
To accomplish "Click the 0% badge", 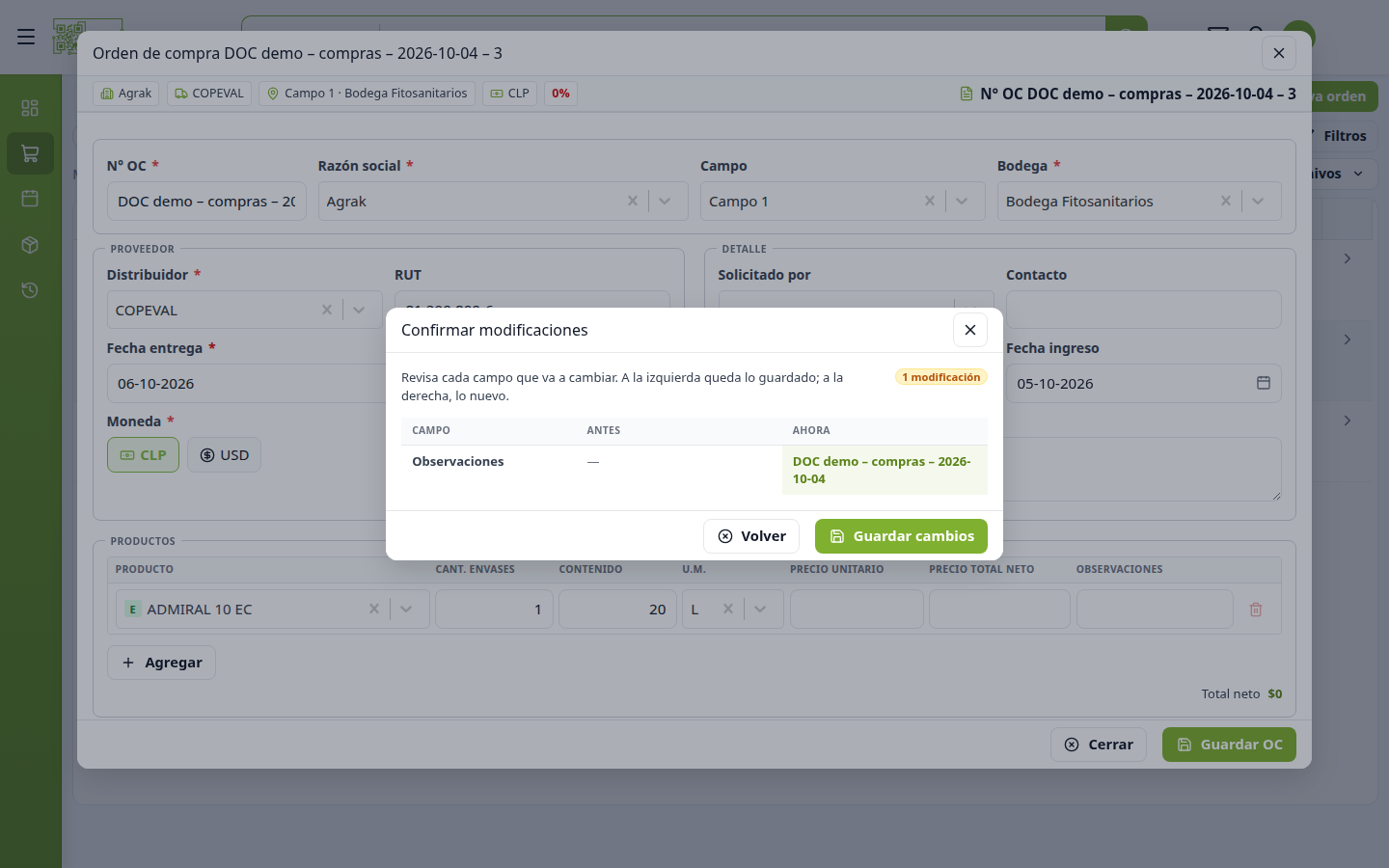I will [x=560, y=94].
